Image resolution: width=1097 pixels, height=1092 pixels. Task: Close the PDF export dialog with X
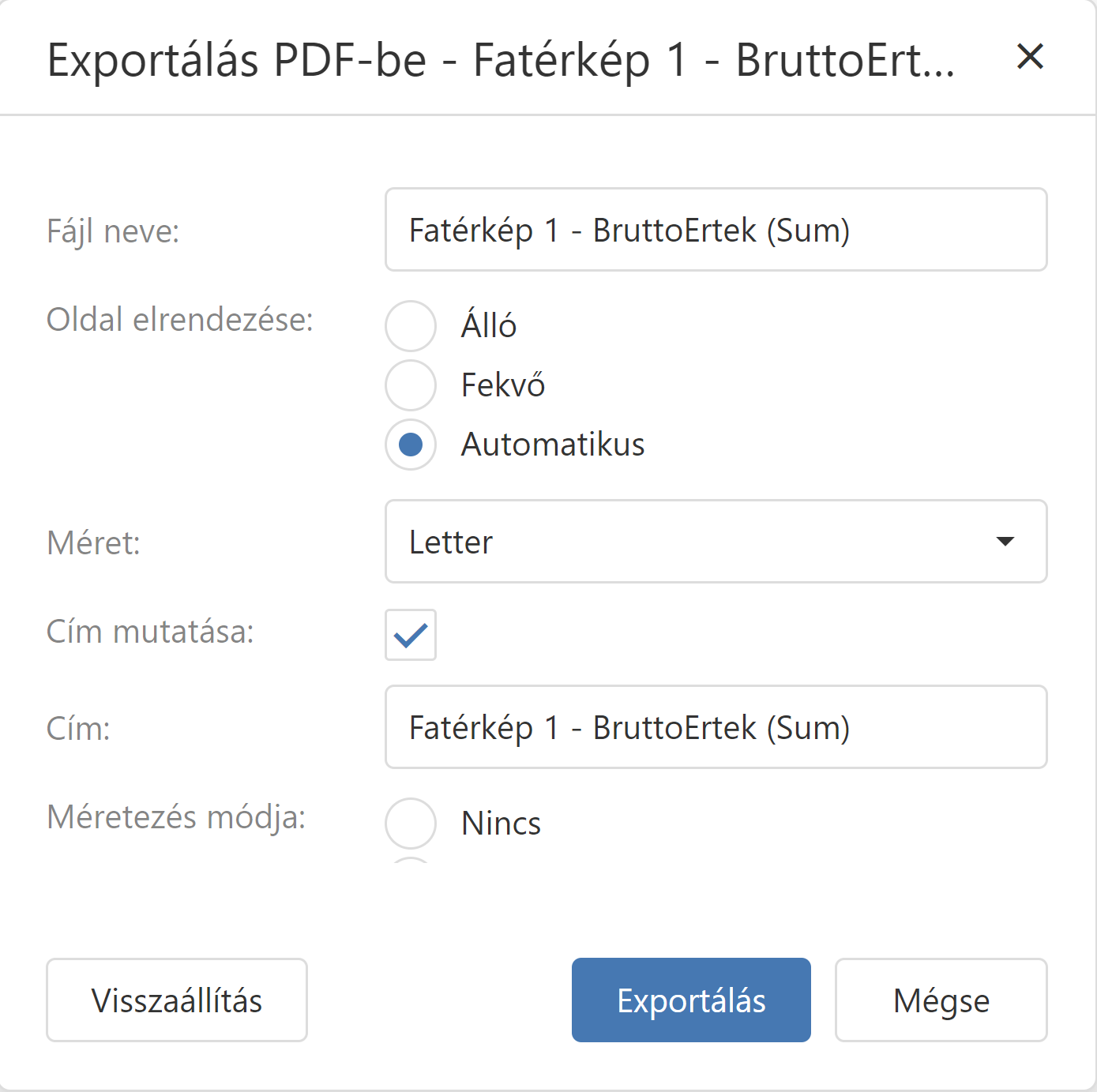[1030, 57]
